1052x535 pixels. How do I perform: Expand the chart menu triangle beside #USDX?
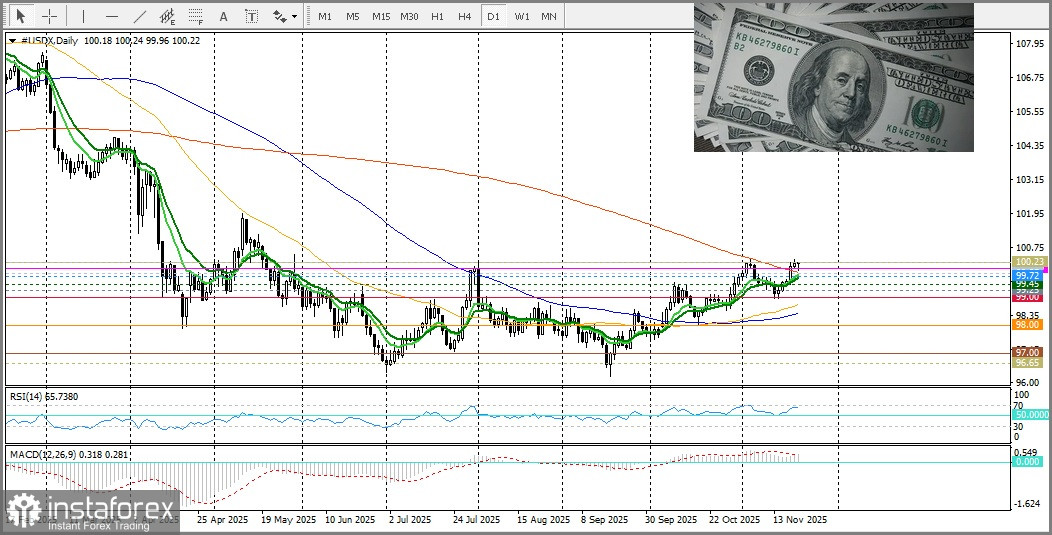[12, 41]
